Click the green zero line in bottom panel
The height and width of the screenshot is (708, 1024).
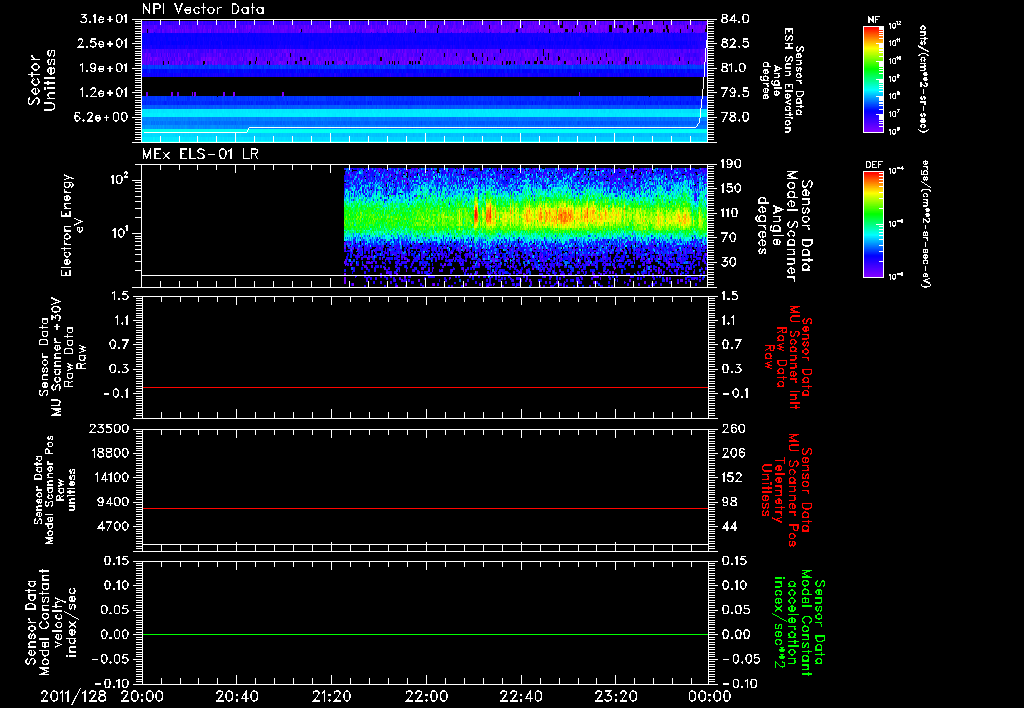(x=425, y=635)
